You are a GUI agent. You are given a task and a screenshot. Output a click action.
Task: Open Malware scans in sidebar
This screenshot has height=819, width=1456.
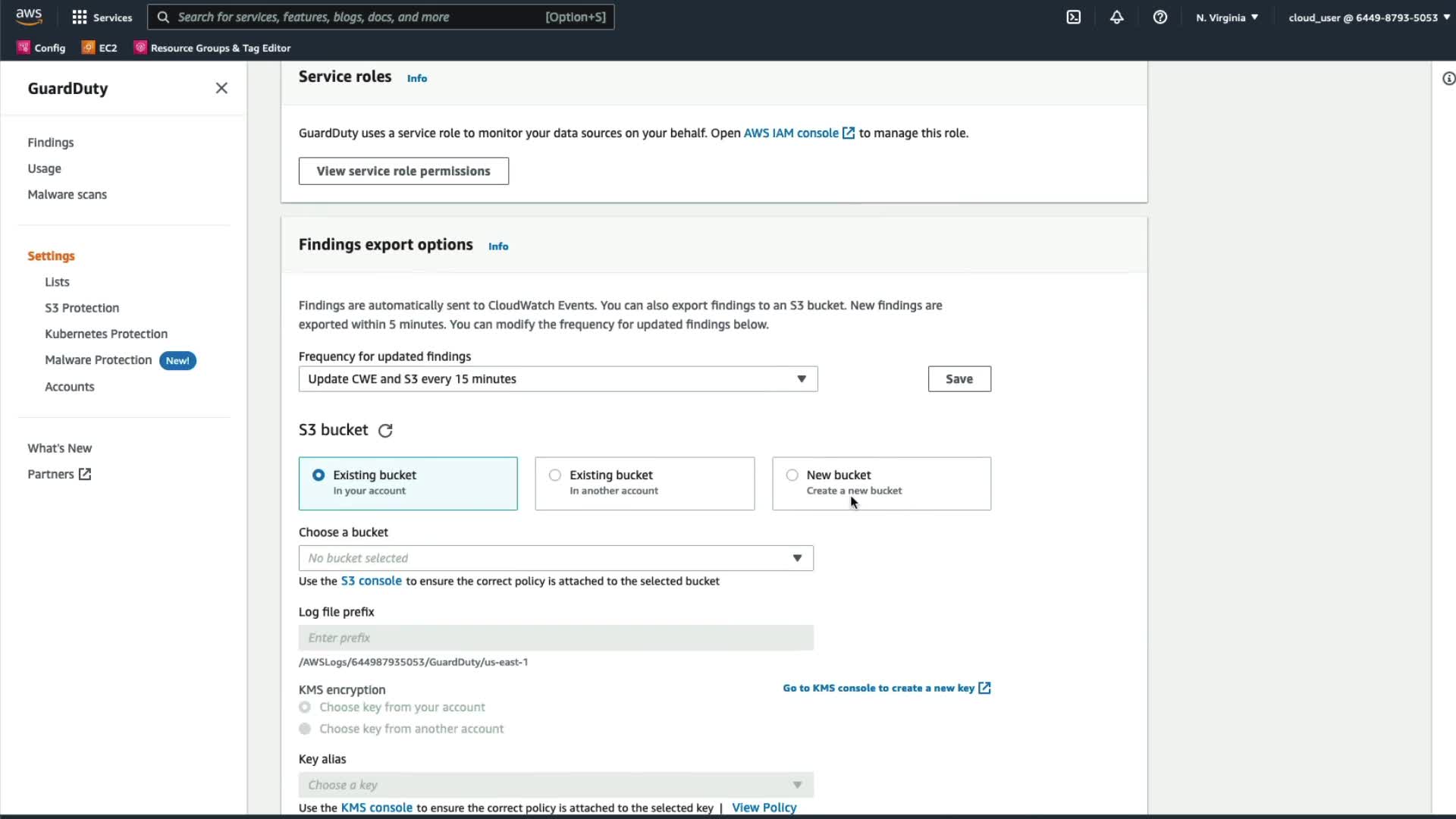pos(67,195)
